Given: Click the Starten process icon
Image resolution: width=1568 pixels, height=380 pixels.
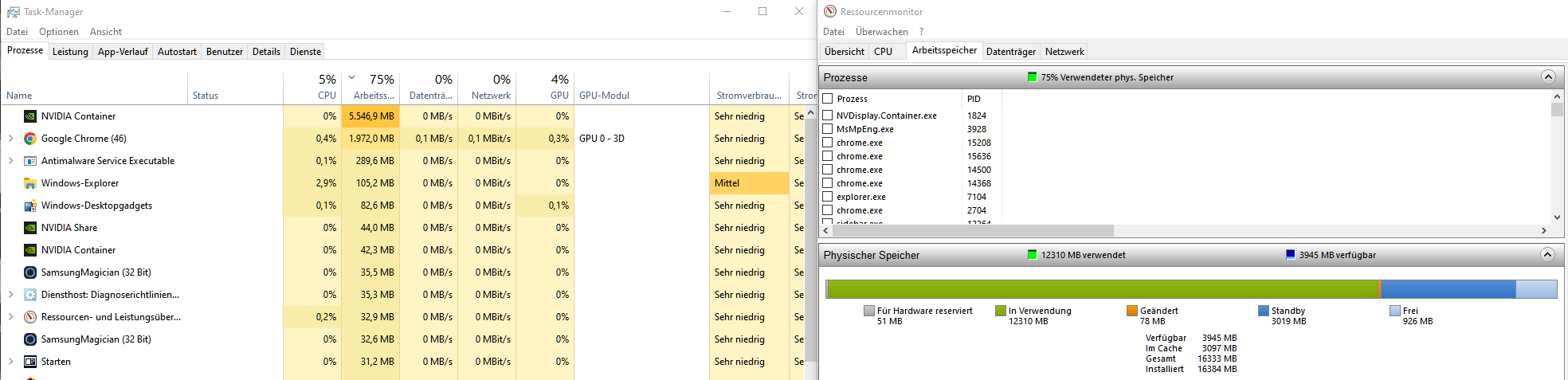Looking at the screenshot, I should coord(30,362).
